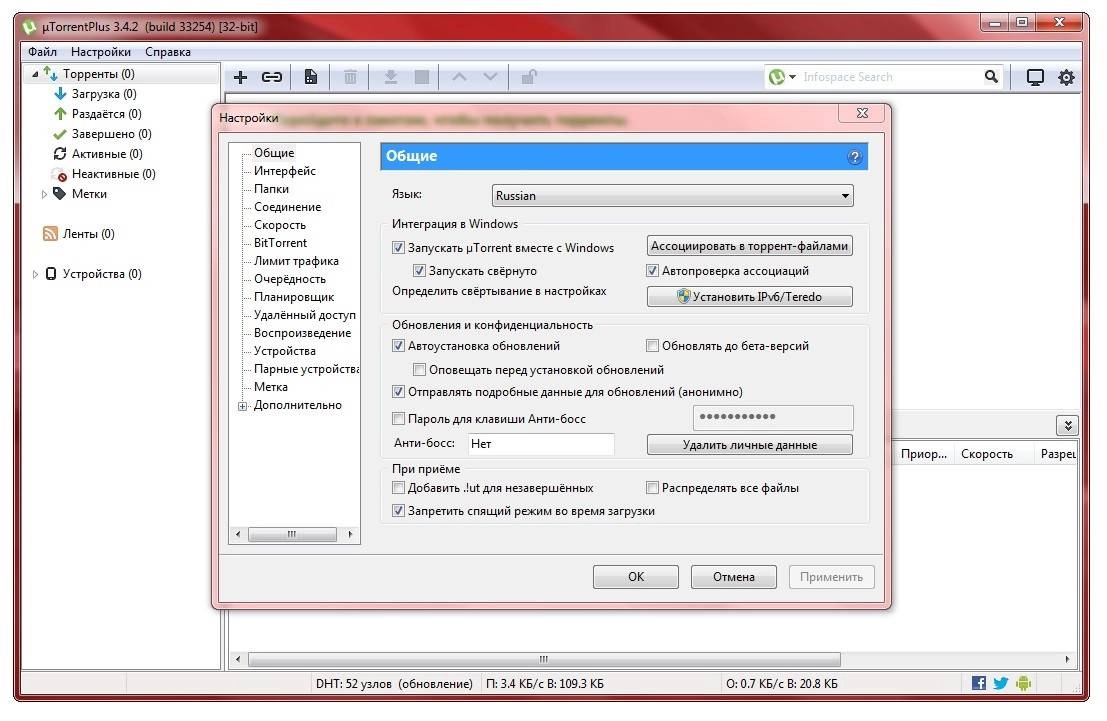
Task: Click the double-chevron collapse details pane button
Action: click(1067, 425)
